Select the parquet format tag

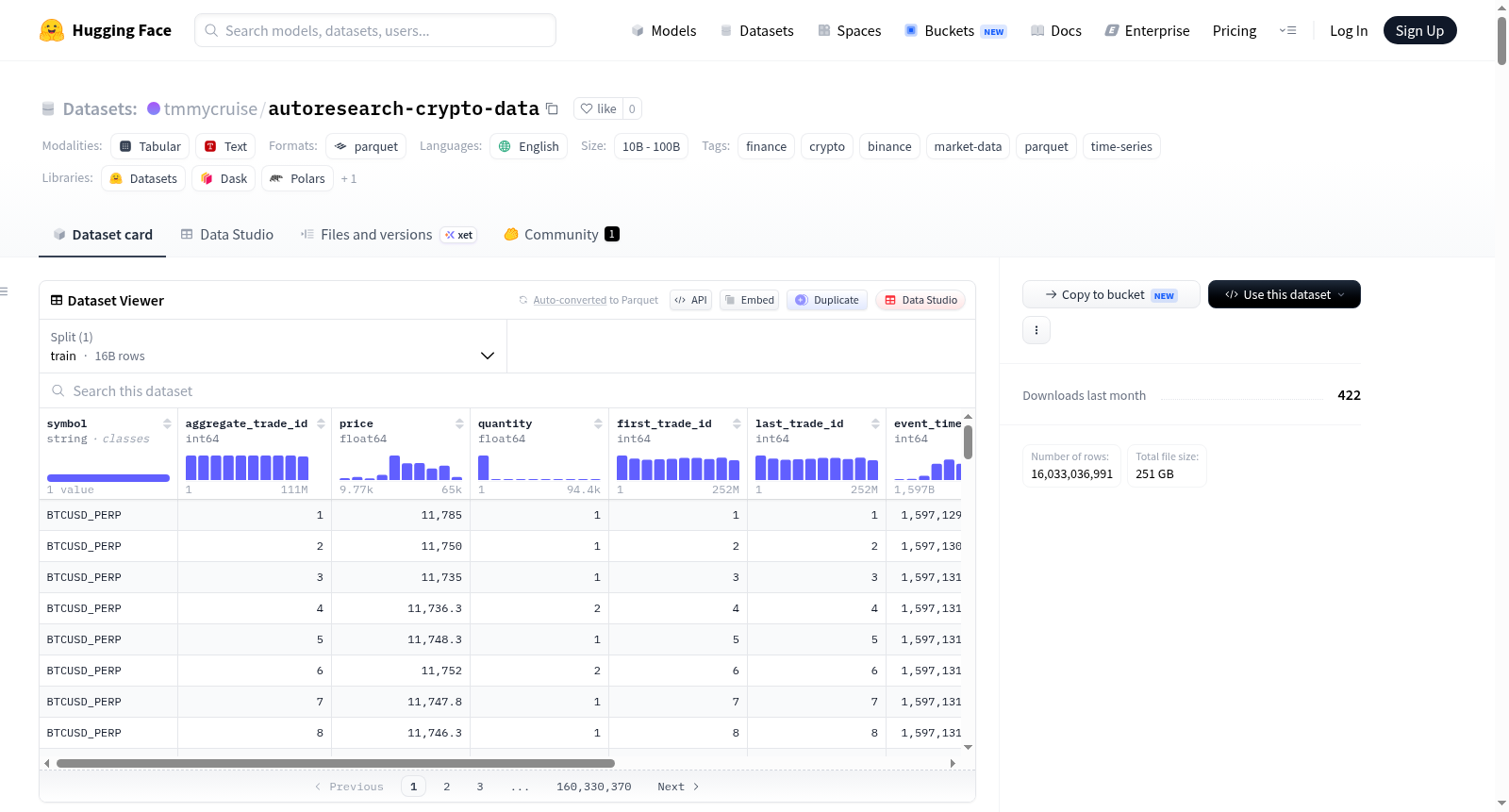(366, 146)
